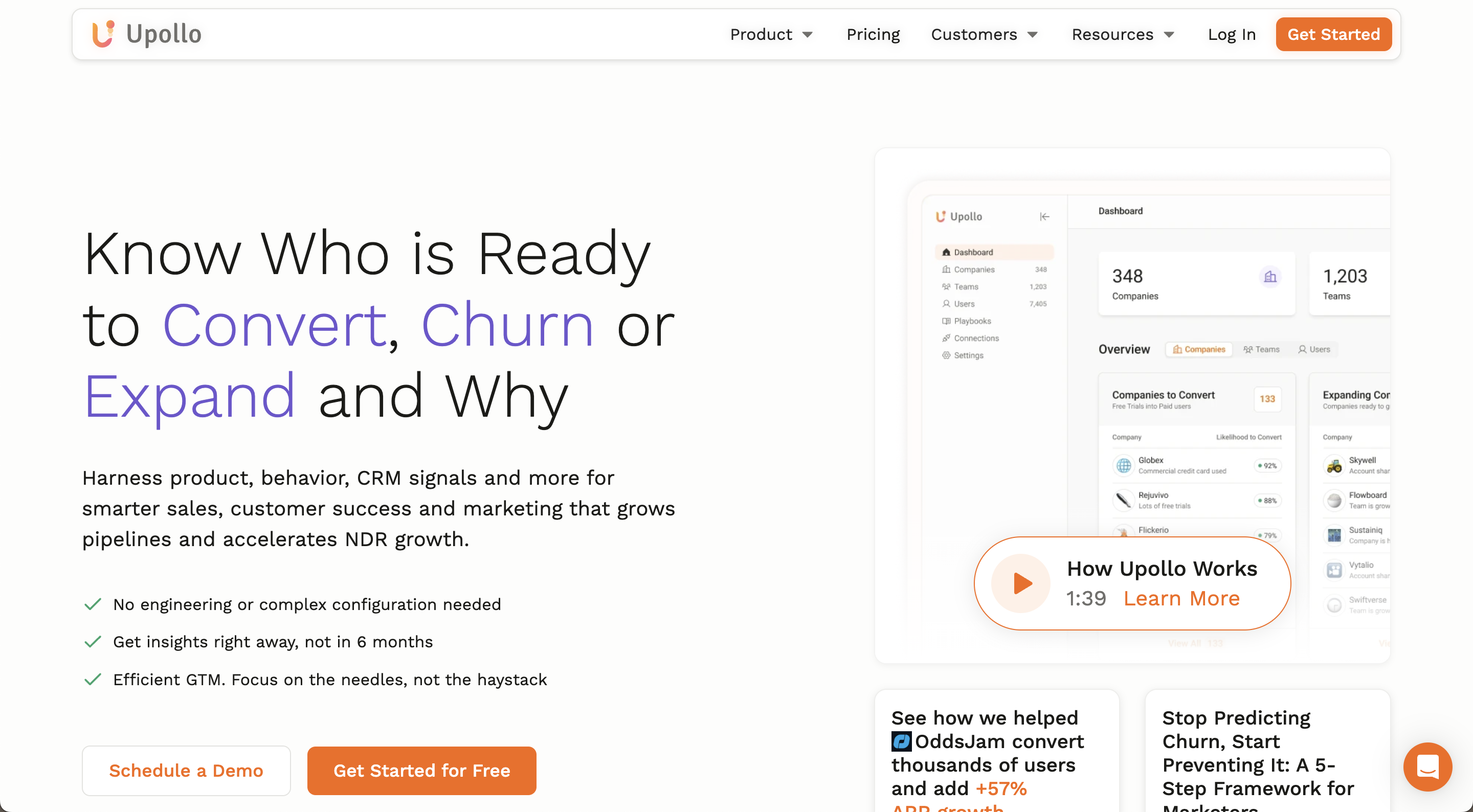The image size is (1473, 812).
Task: Click the Playbooks book icon in sidebar
Action: [946, 321]
